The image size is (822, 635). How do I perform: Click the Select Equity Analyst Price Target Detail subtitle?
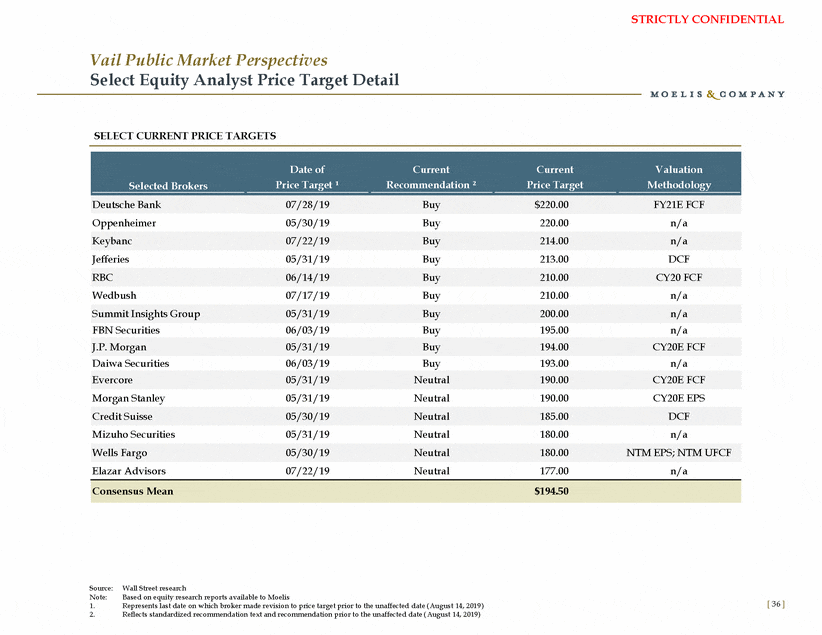pyautogui.click(x=244, y=80)
